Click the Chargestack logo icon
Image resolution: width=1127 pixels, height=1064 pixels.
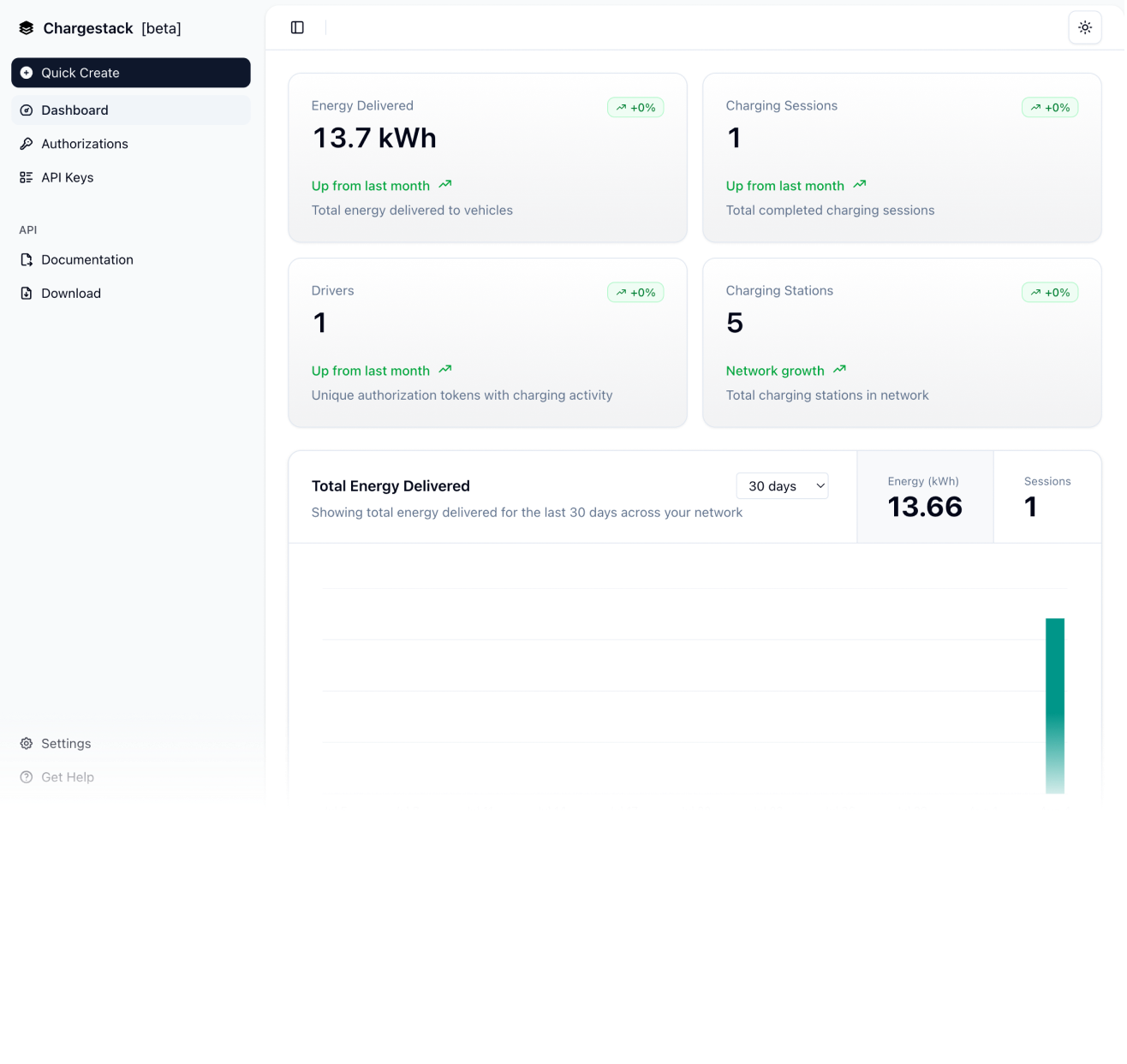27,28
